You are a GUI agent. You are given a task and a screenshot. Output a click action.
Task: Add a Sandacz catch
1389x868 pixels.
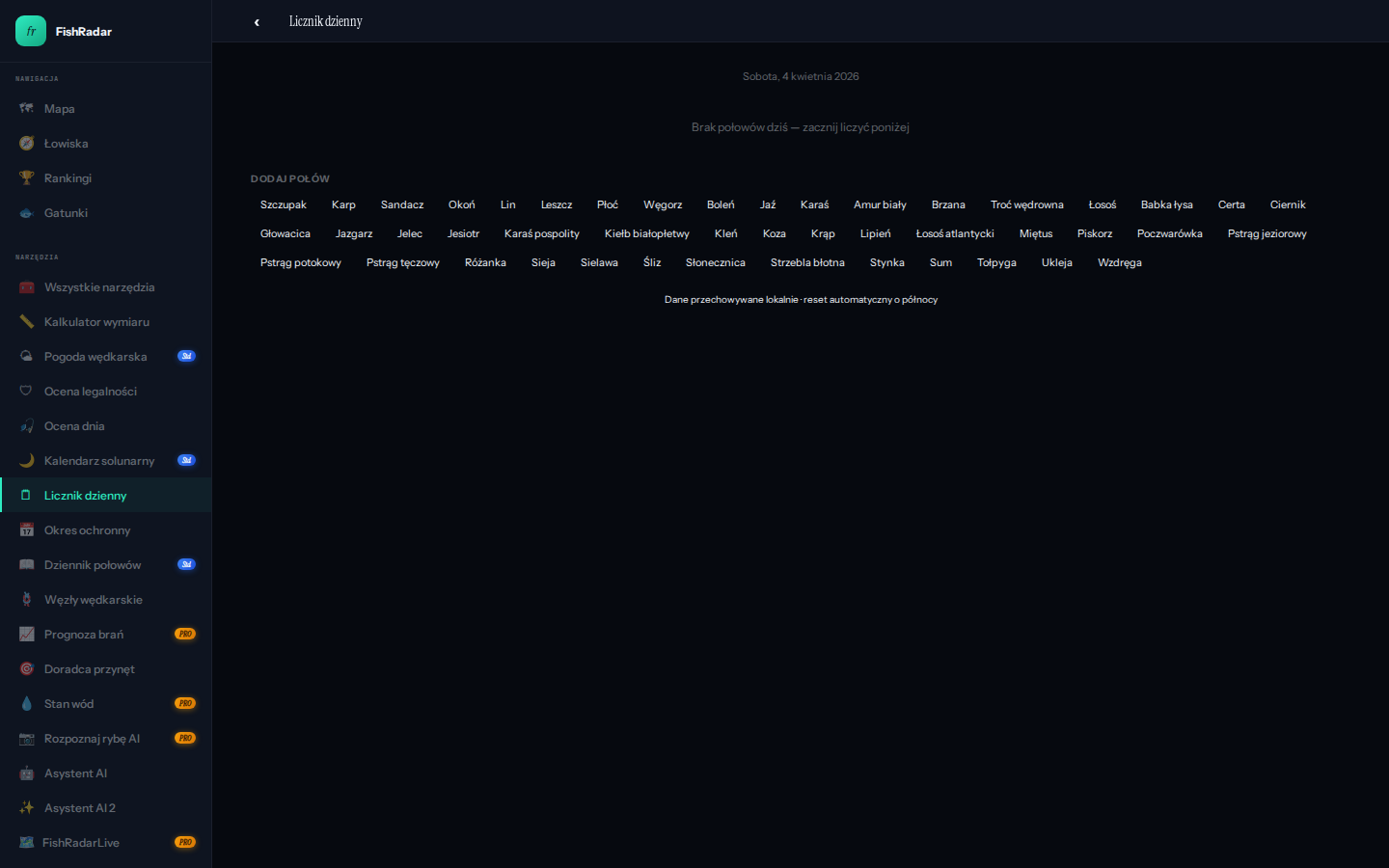(402, 204)
